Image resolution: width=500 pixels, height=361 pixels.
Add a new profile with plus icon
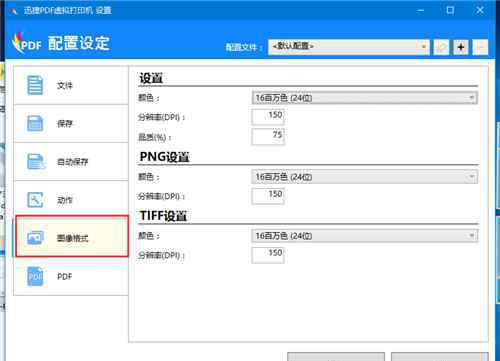click(461, 47)
